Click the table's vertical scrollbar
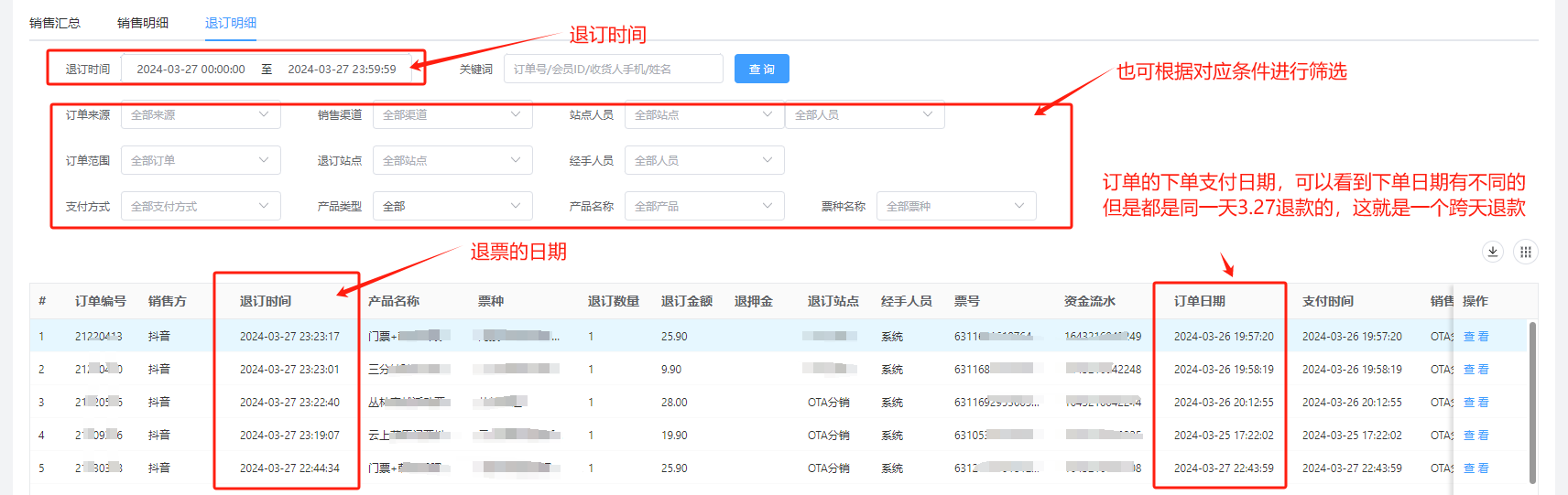The height and width of the screenshot is (495, 1568). pyautogui.click(x=1532, y=401)
